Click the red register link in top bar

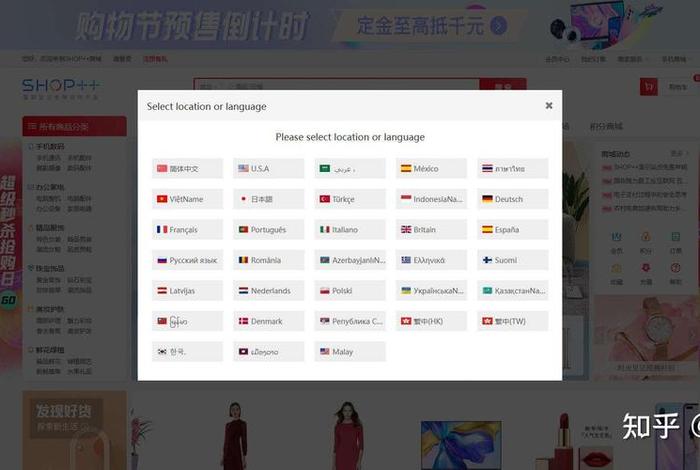point(155,59)
